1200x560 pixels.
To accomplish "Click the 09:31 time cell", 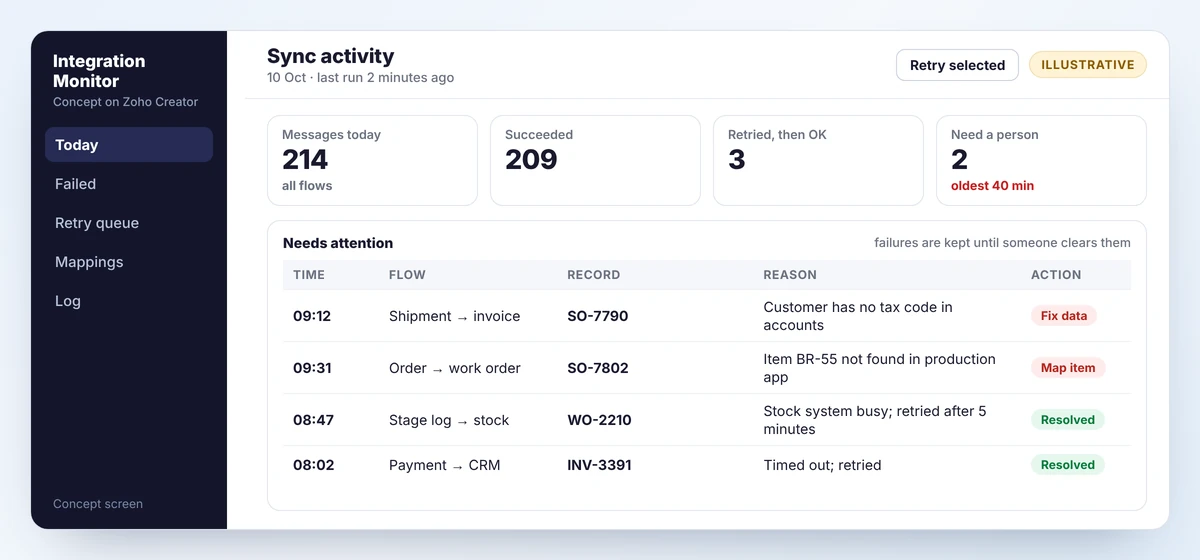I will (312, 368).
